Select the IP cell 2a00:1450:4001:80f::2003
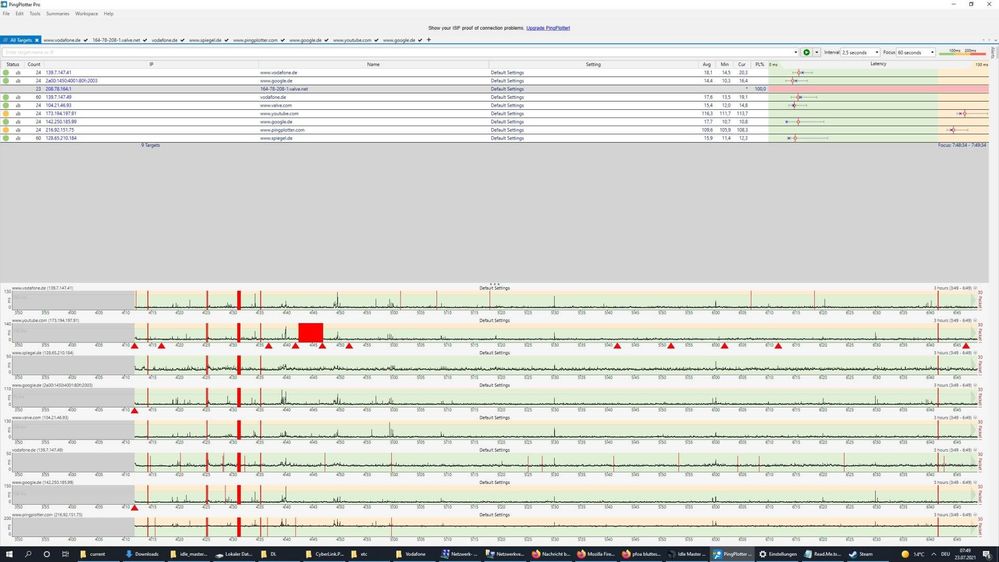 (x=71, y=81)
